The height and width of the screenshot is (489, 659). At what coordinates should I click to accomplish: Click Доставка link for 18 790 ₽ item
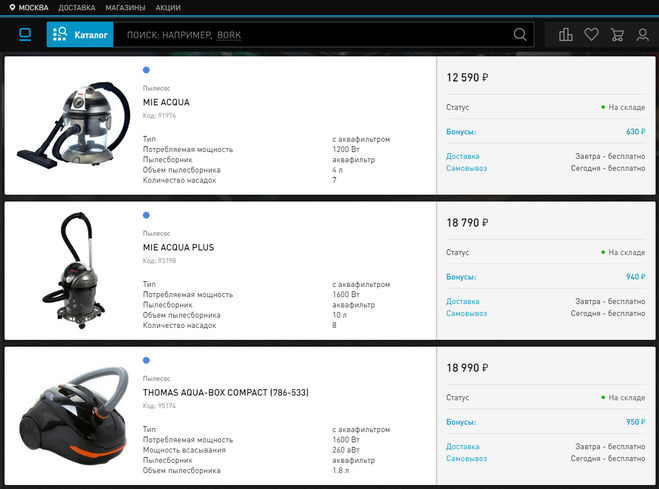[x=462, y=301]
